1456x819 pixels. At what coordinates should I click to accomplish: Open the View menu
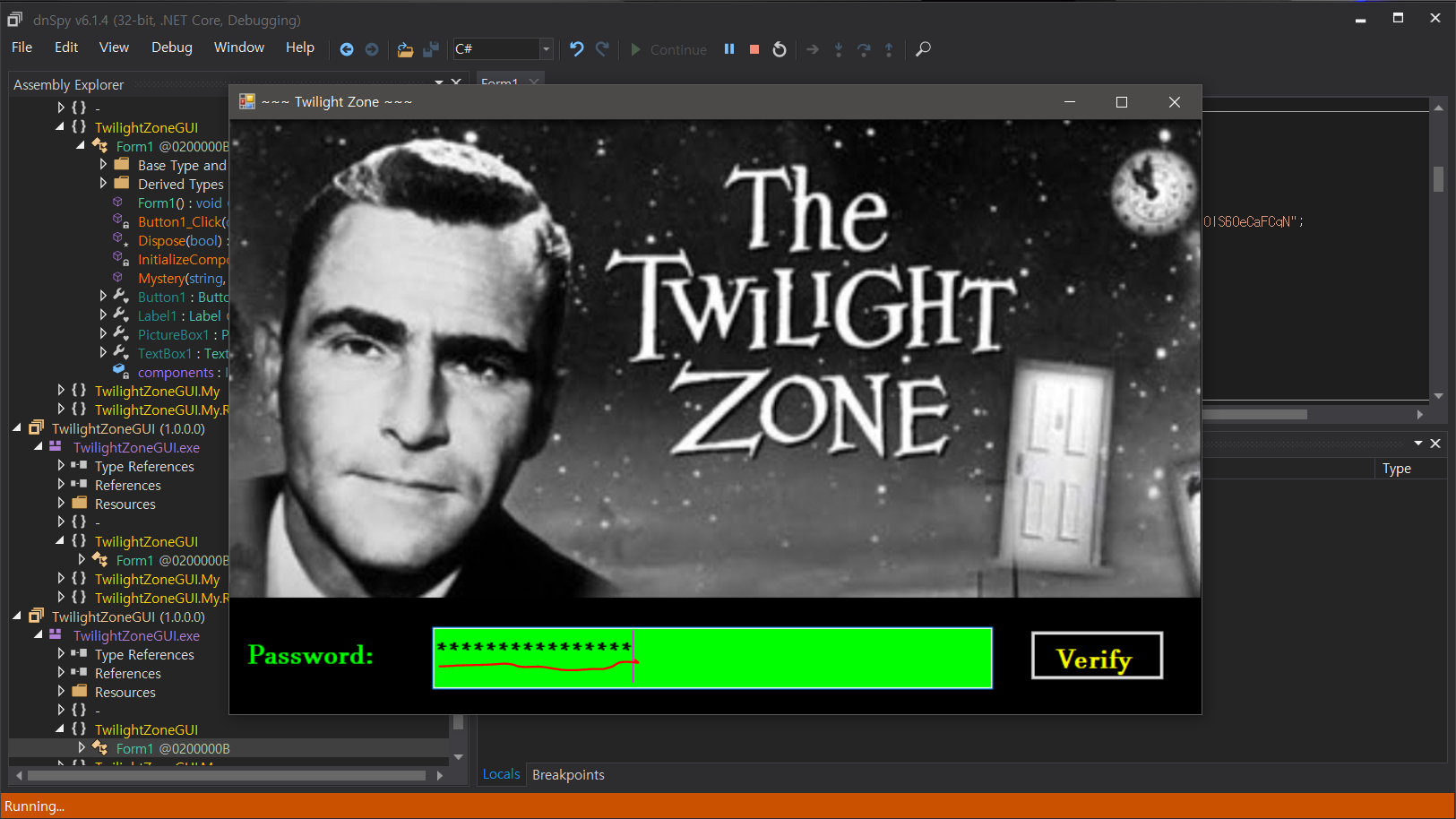pyautogui.click(x=114, y=47)
